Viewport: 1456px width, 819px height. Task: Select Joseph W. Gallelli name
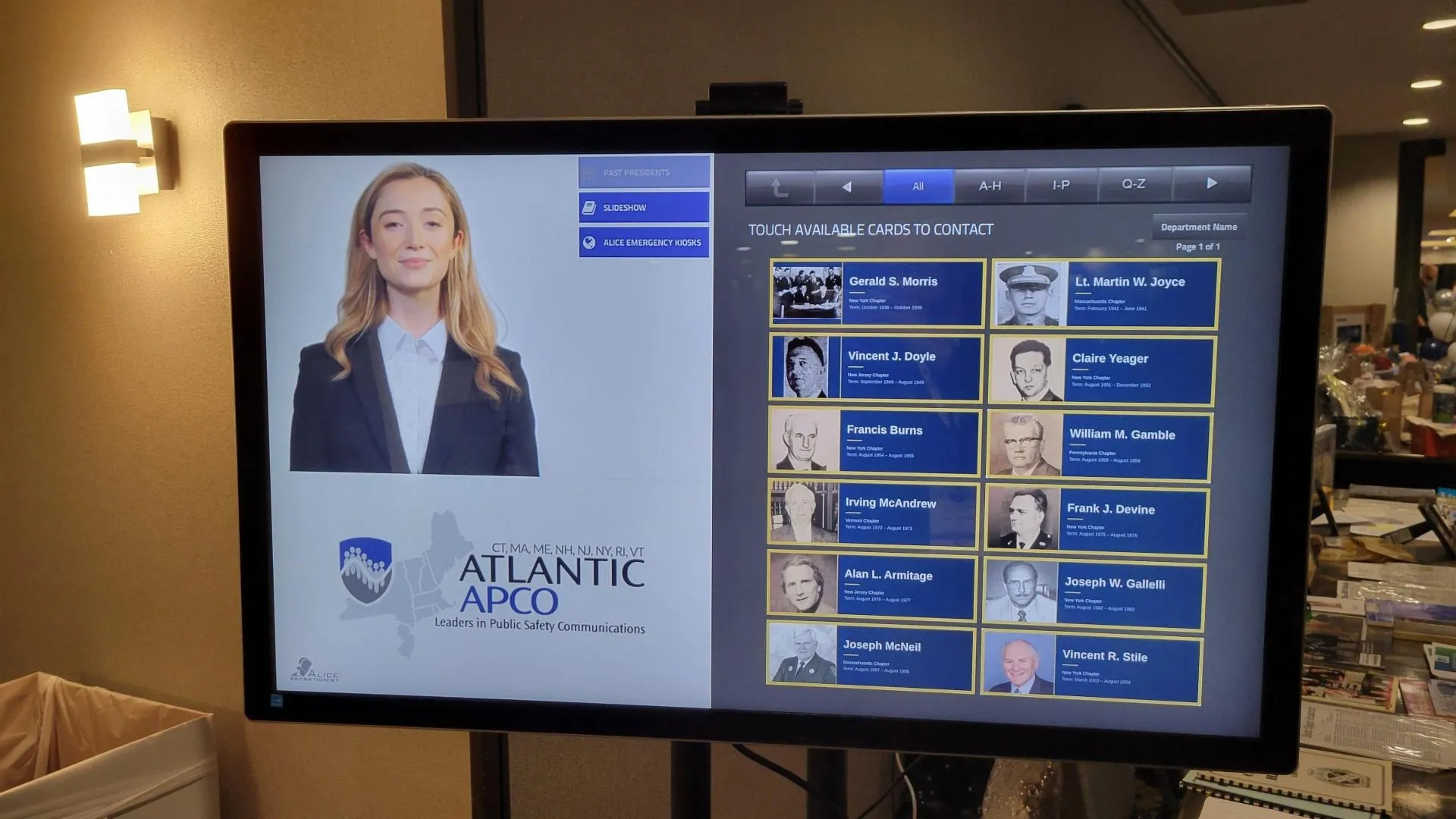coord(1114,583)
